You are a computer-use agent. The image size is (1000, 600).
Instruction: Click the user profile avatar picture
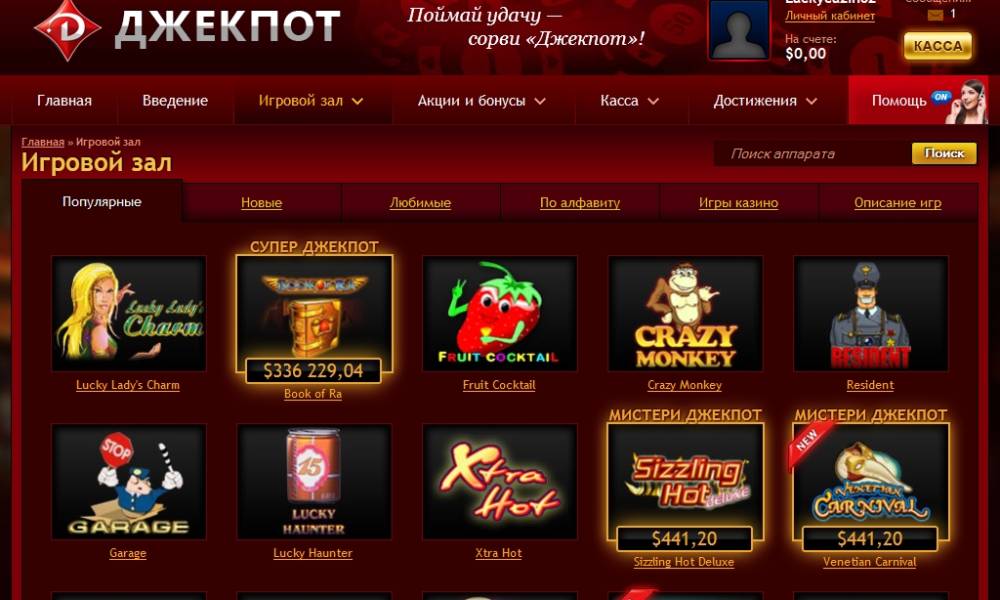pyautogui.click(x=739, y=29)
